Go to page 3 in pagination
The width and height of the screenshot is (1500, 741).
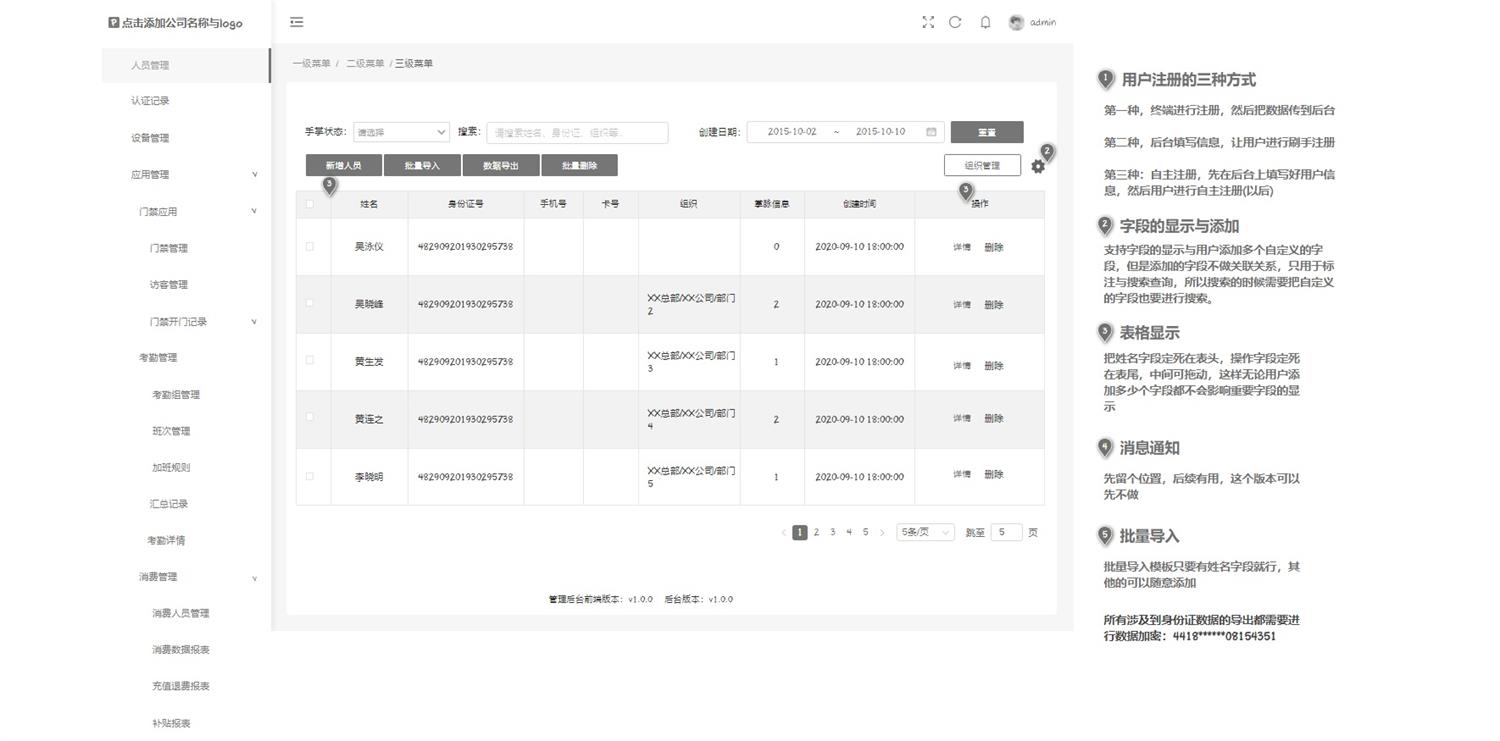833,533
